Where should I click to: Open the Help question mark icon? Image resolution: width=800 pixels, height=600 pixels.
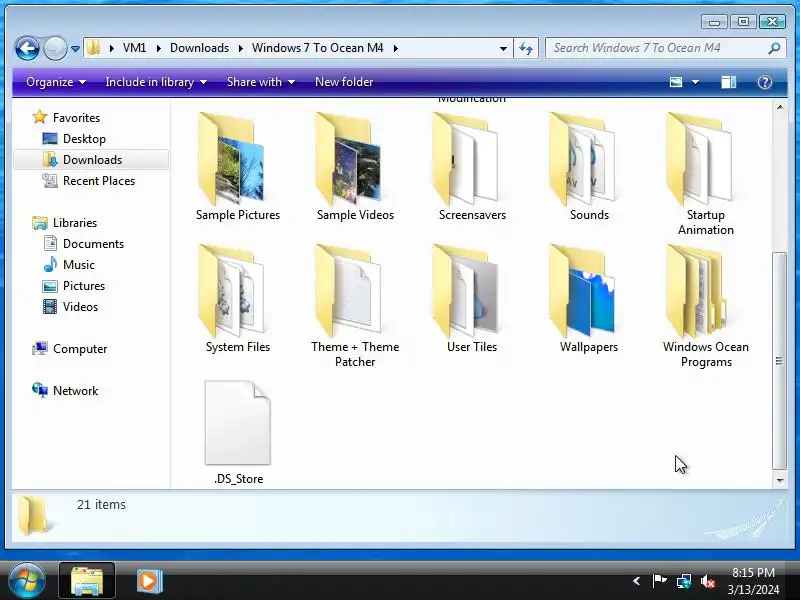point(765,82)
